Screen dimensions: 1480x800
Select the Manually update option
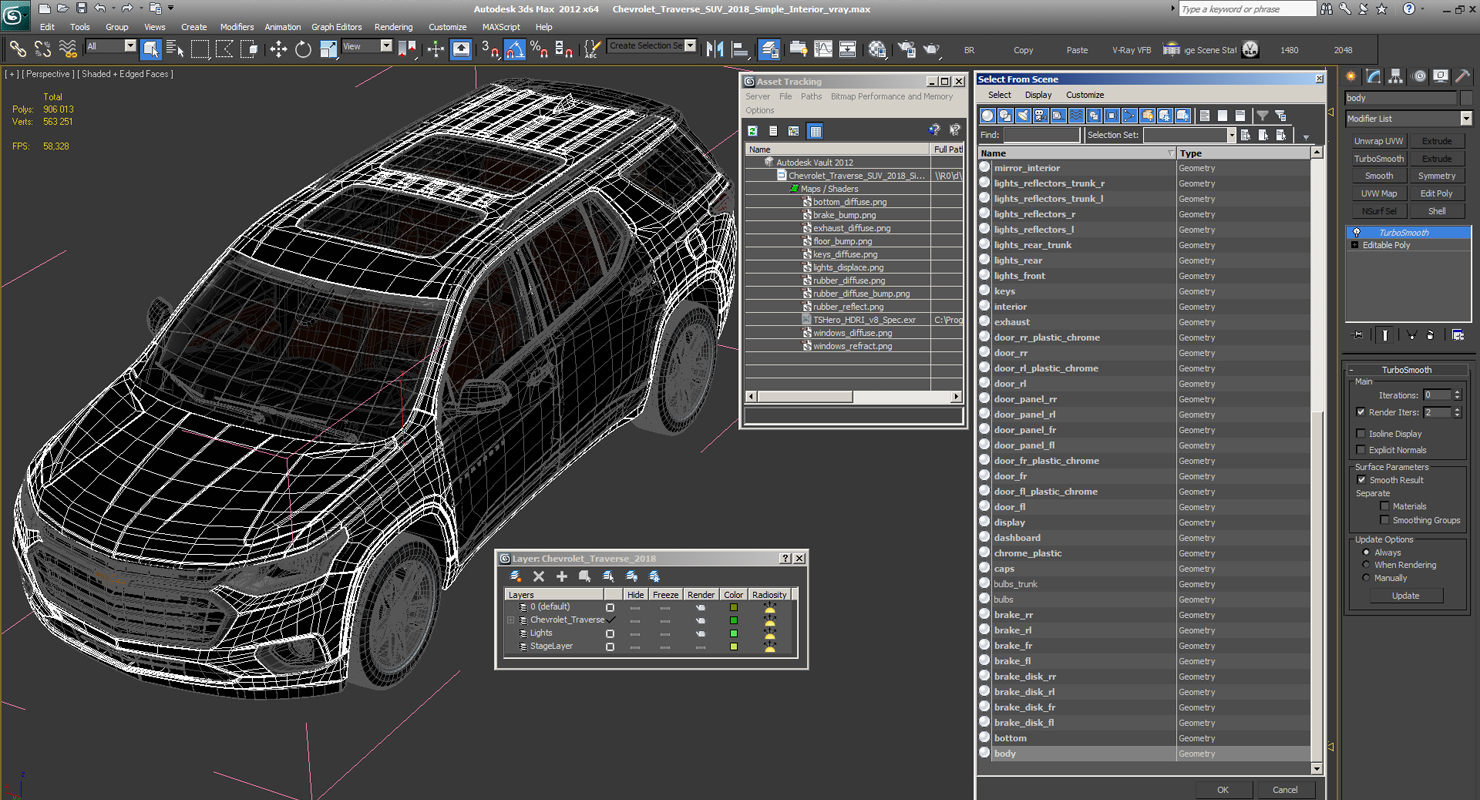[x=1366, y=578]
